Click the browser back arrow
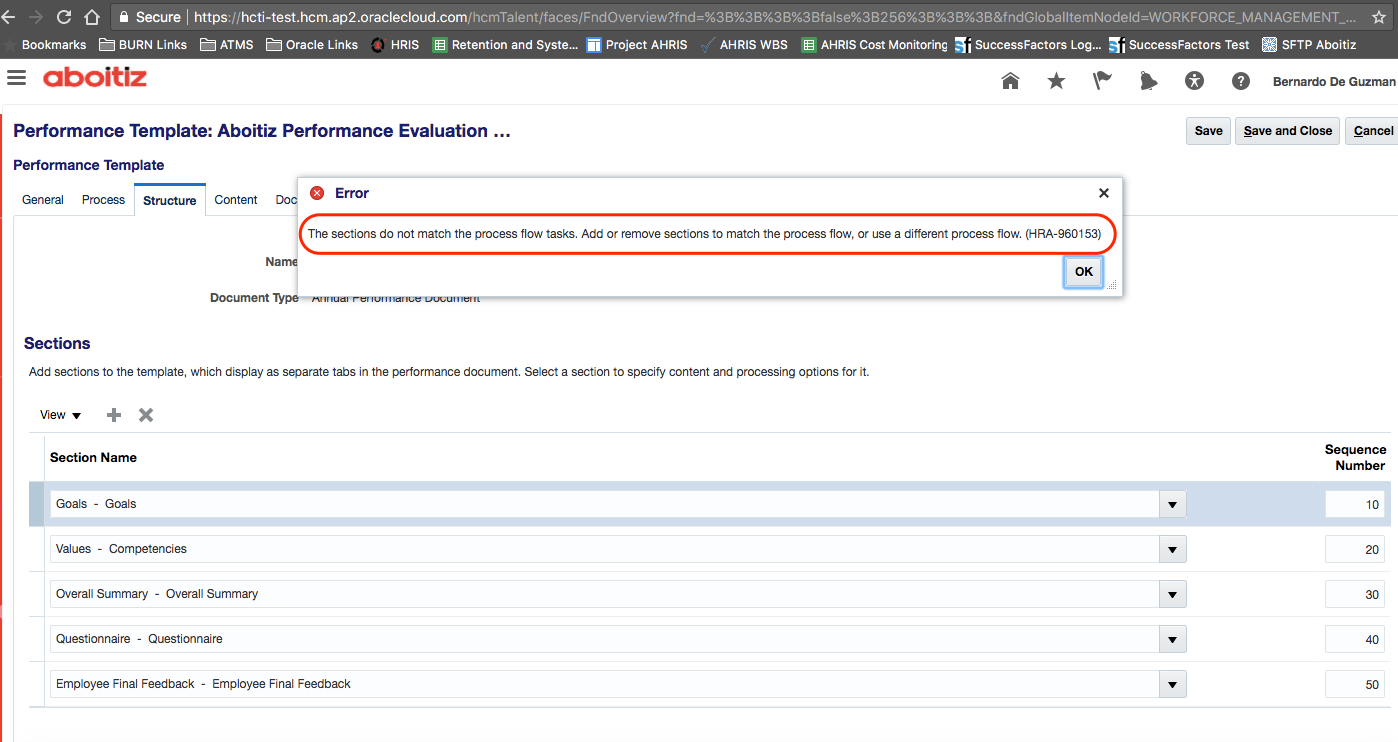Image resolution: width=1398 pixels, height=742 pixels. tap(10, 17)
